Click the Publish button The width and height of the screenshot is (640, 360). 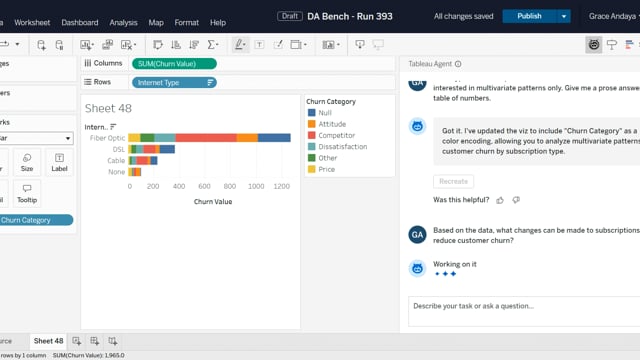529,16
